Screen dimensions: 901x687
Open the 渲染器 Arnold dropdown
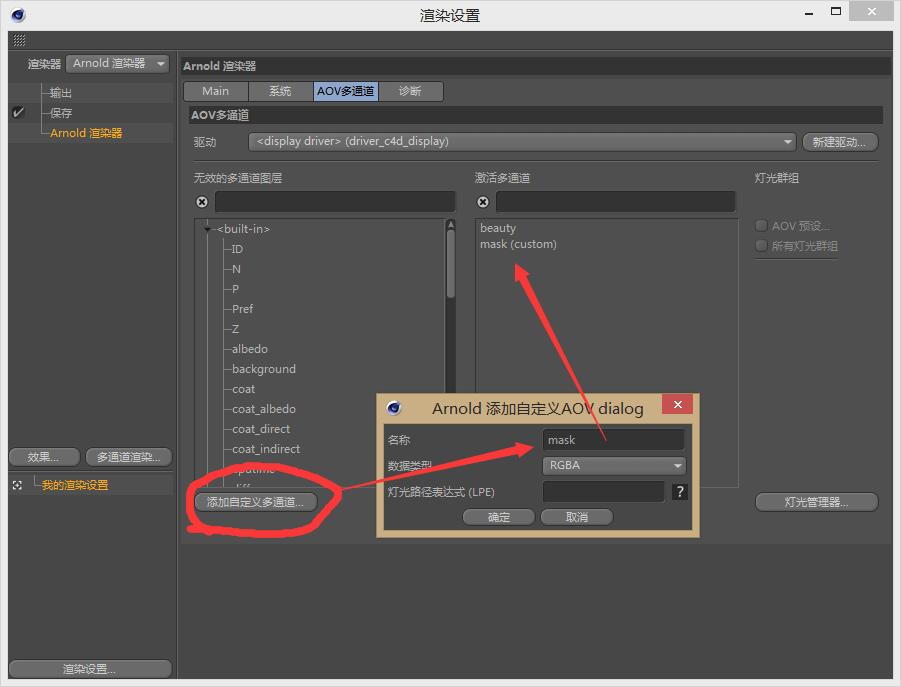pos(117,63)
